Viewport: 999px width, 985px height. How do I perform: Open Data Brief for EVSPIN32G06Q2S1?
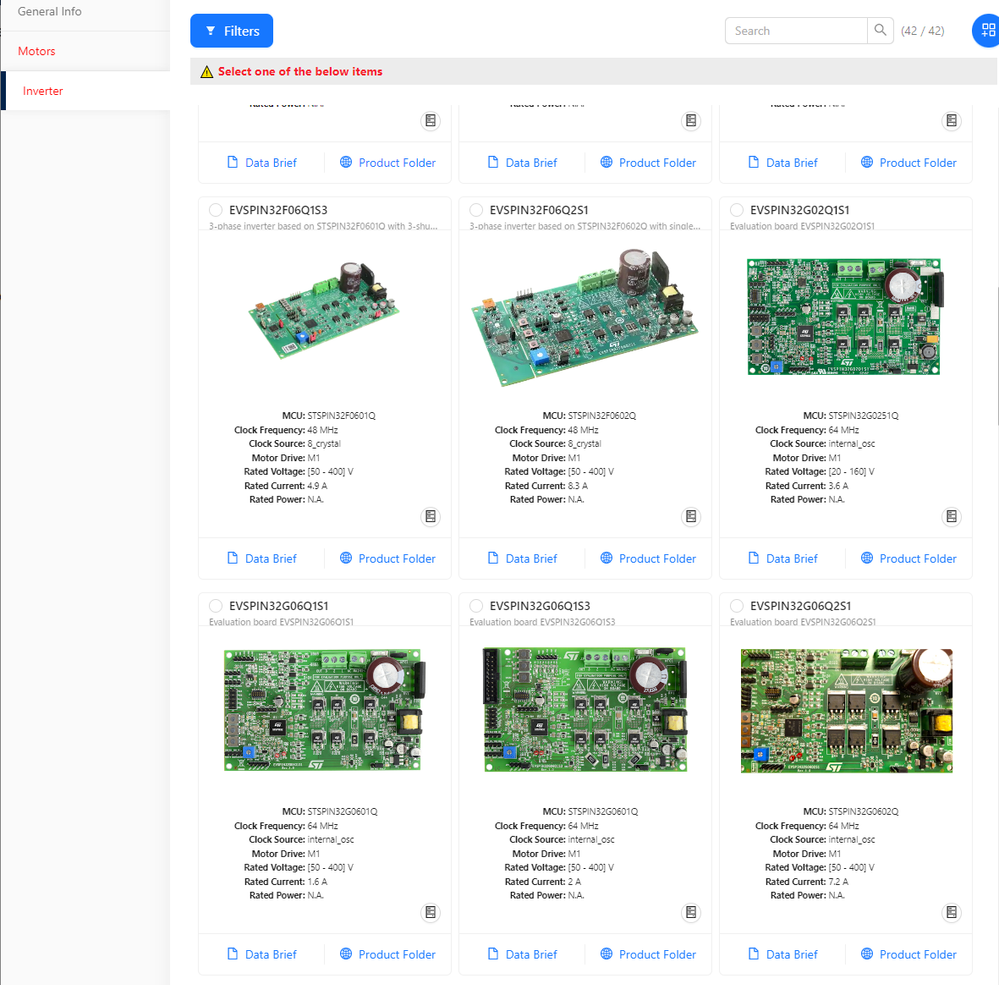[783, 954]
